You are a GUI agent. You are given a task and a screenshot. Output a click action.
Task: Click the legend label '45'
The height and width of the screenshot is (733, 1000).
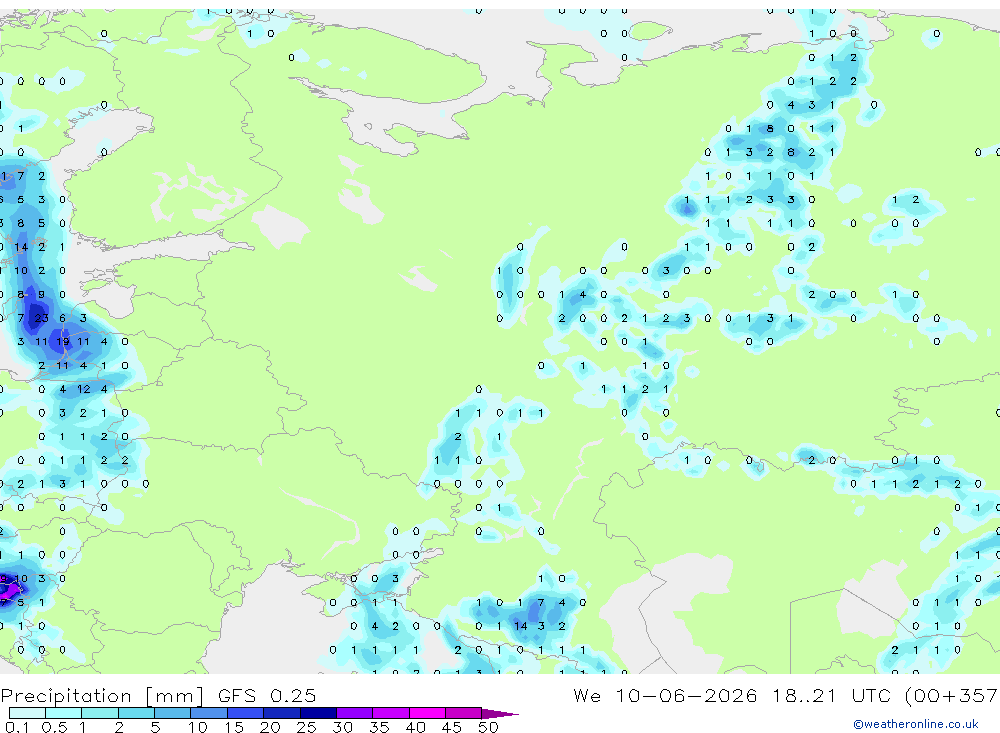452,727
